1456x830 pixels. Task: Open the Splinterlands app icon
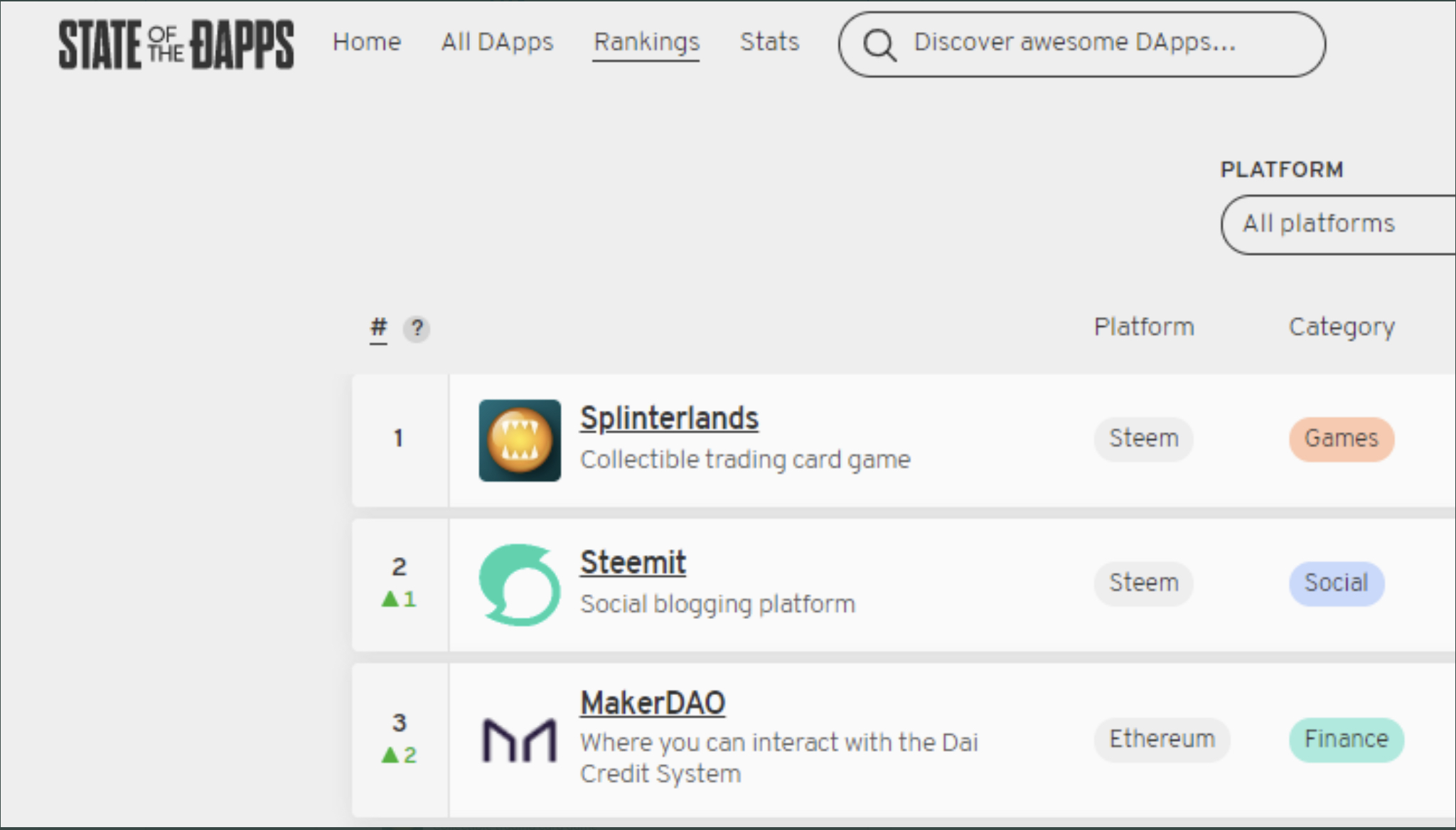520,440
